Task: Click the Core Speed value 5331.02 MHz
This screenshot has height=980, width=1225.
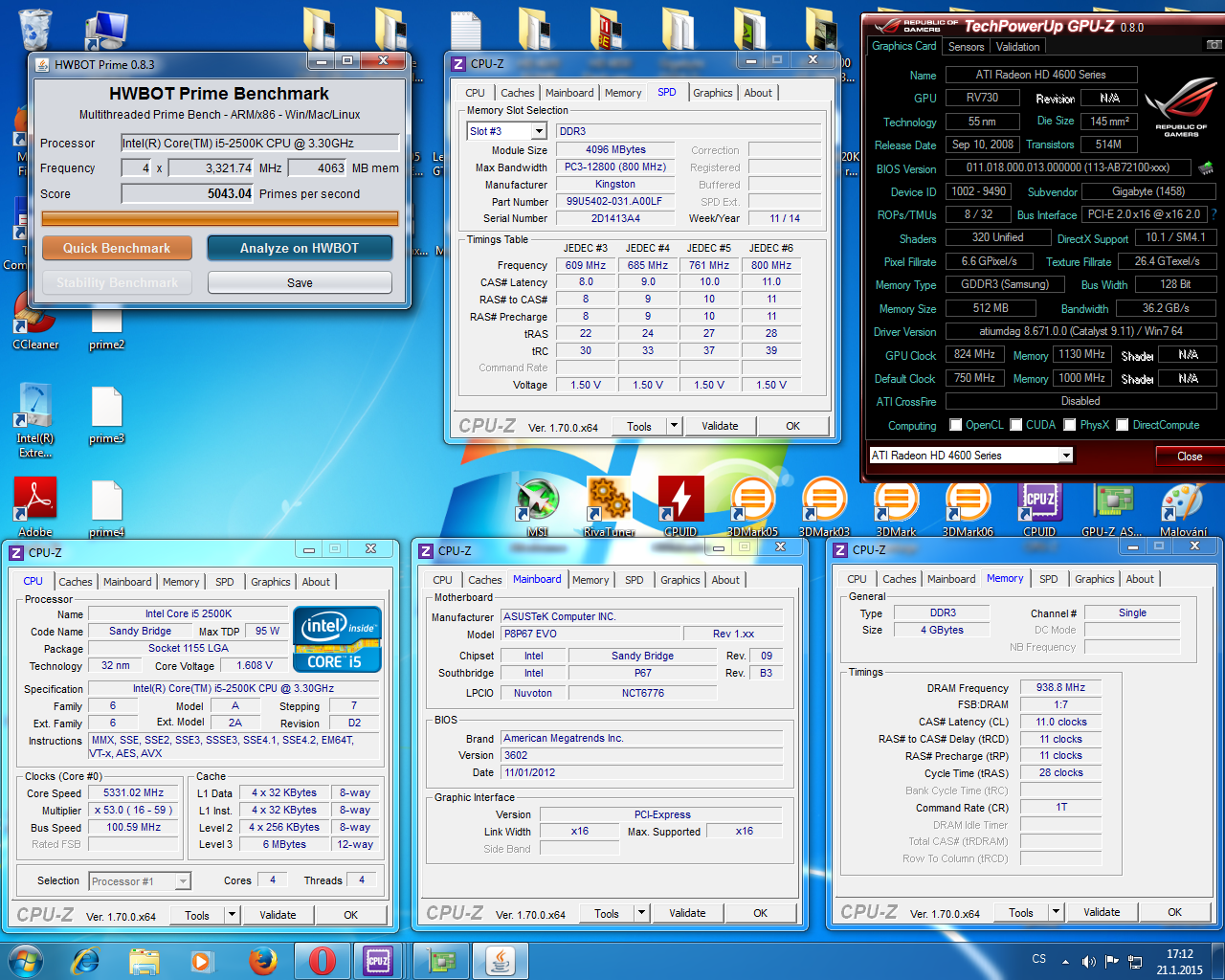Action: [x=134, y=793]
